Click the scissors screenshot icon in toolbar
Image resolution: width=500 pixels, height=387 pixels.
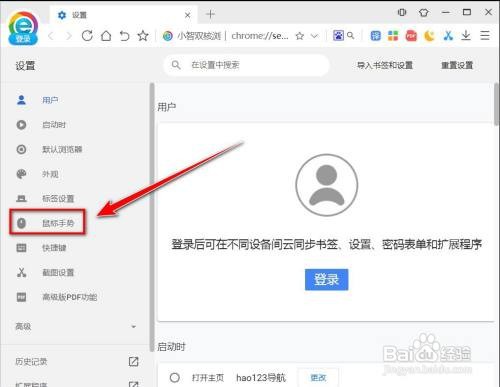(448, 35)
